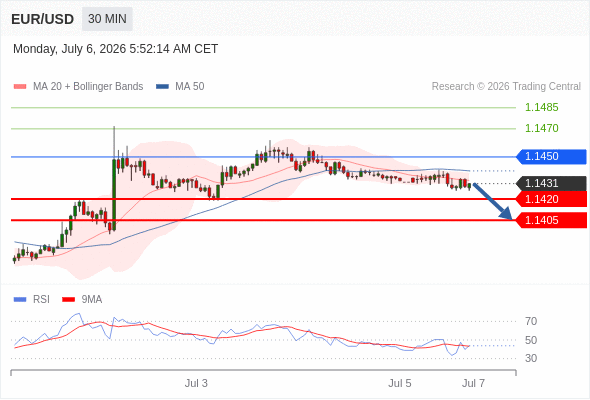This screenshot has width=590, height=400.
Task: Click the red 1.1405 target price tag
Action: [x=551, y=220]
